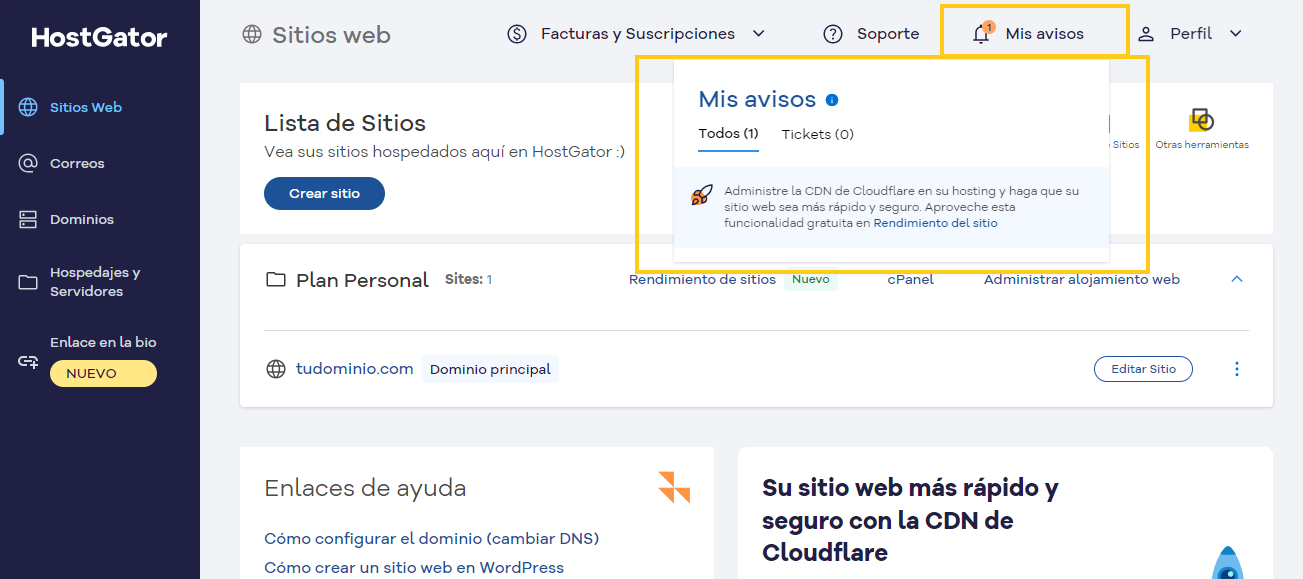The image size is (1303, 579).
Task: Open Enlace en la bio
Action: (x=103, y=342)
